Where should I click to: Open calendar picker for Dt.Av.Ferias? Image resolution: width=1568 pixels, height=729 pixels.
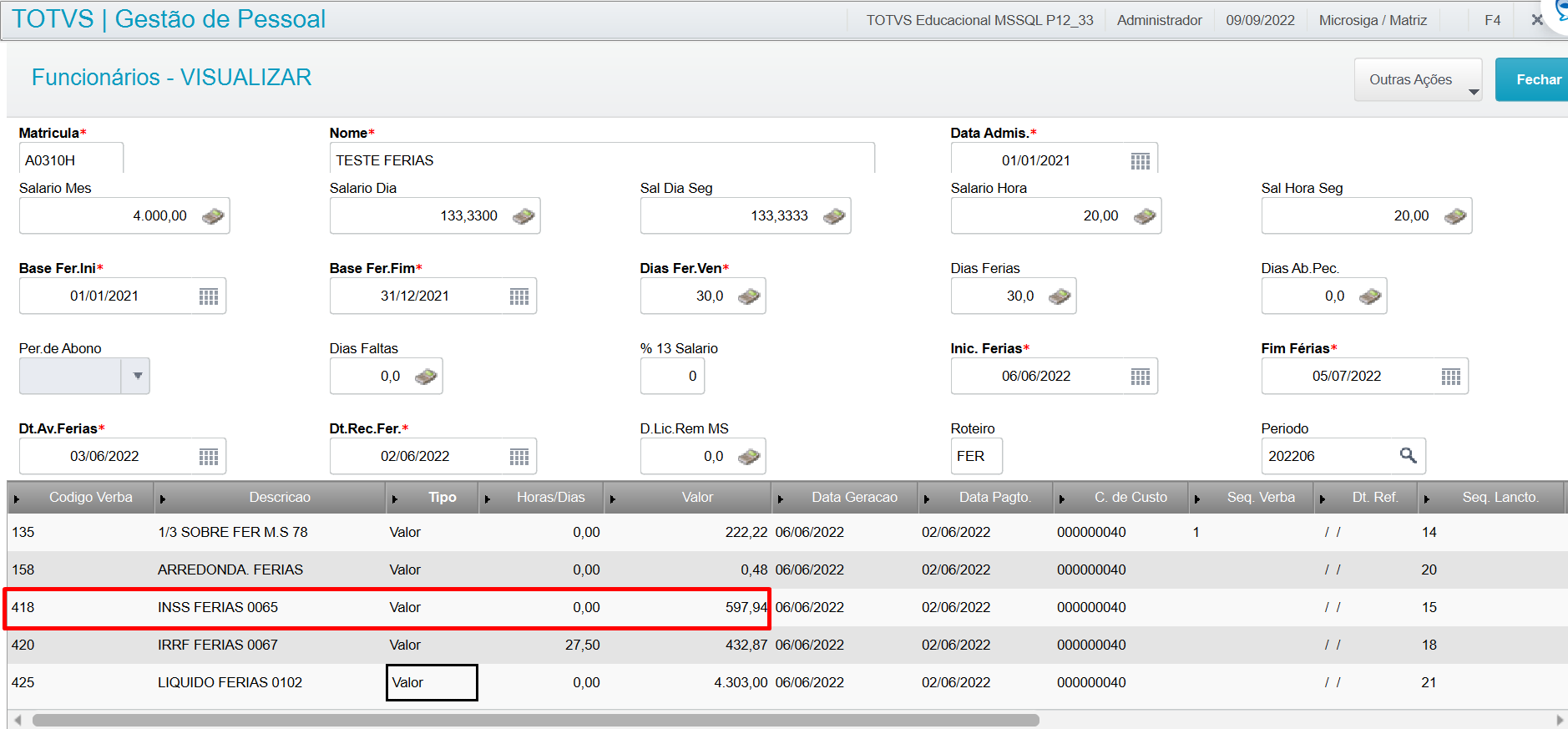(x=209, y=457)
